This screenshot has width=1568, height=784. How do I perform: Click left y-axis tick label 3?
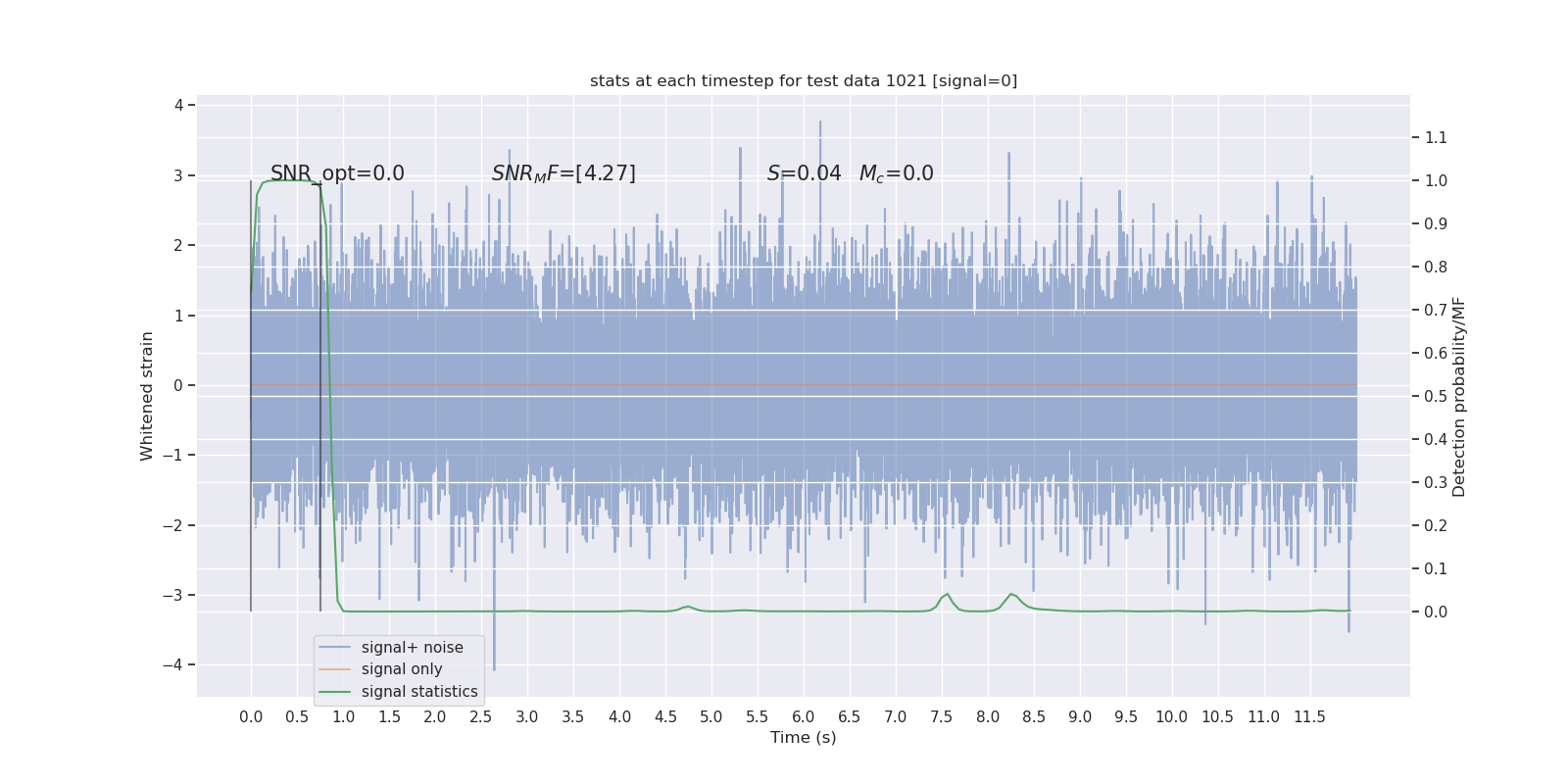click(x=178, y=175)
